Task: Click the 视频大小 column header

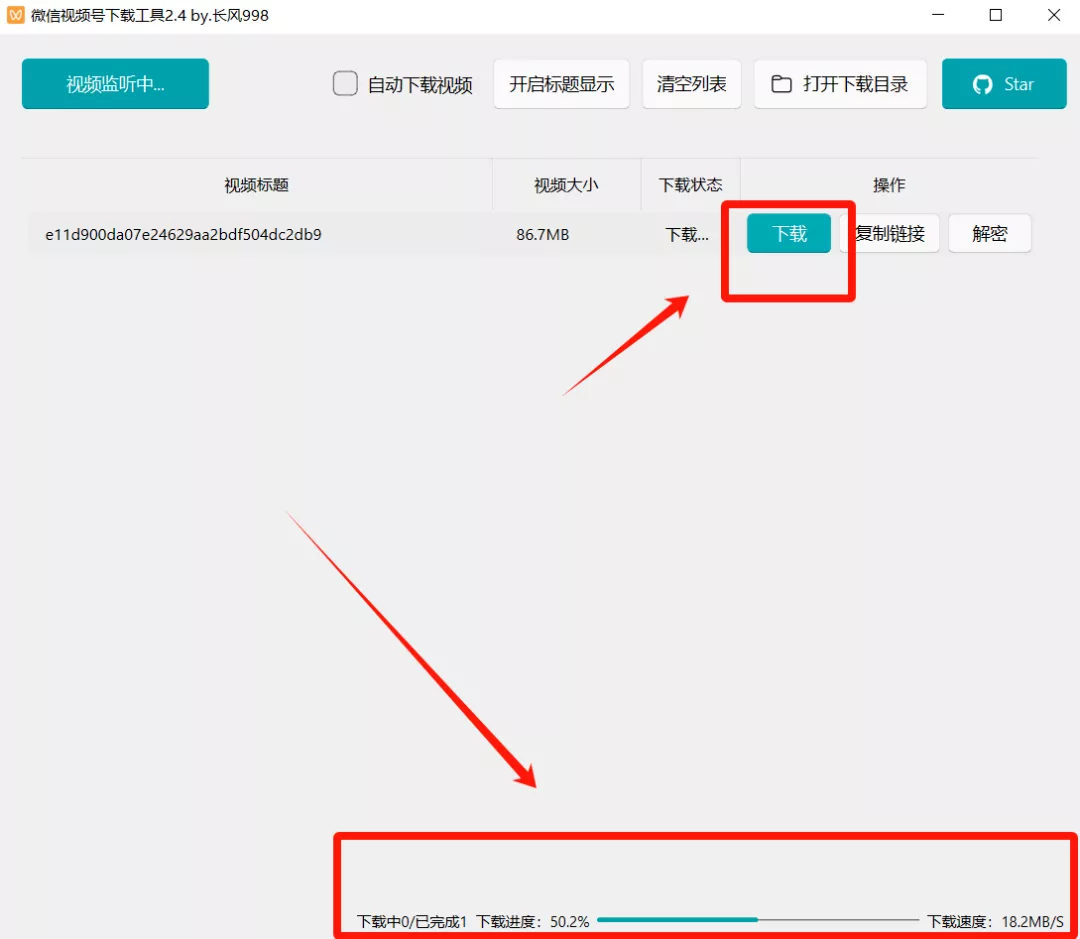Action: 566,185
